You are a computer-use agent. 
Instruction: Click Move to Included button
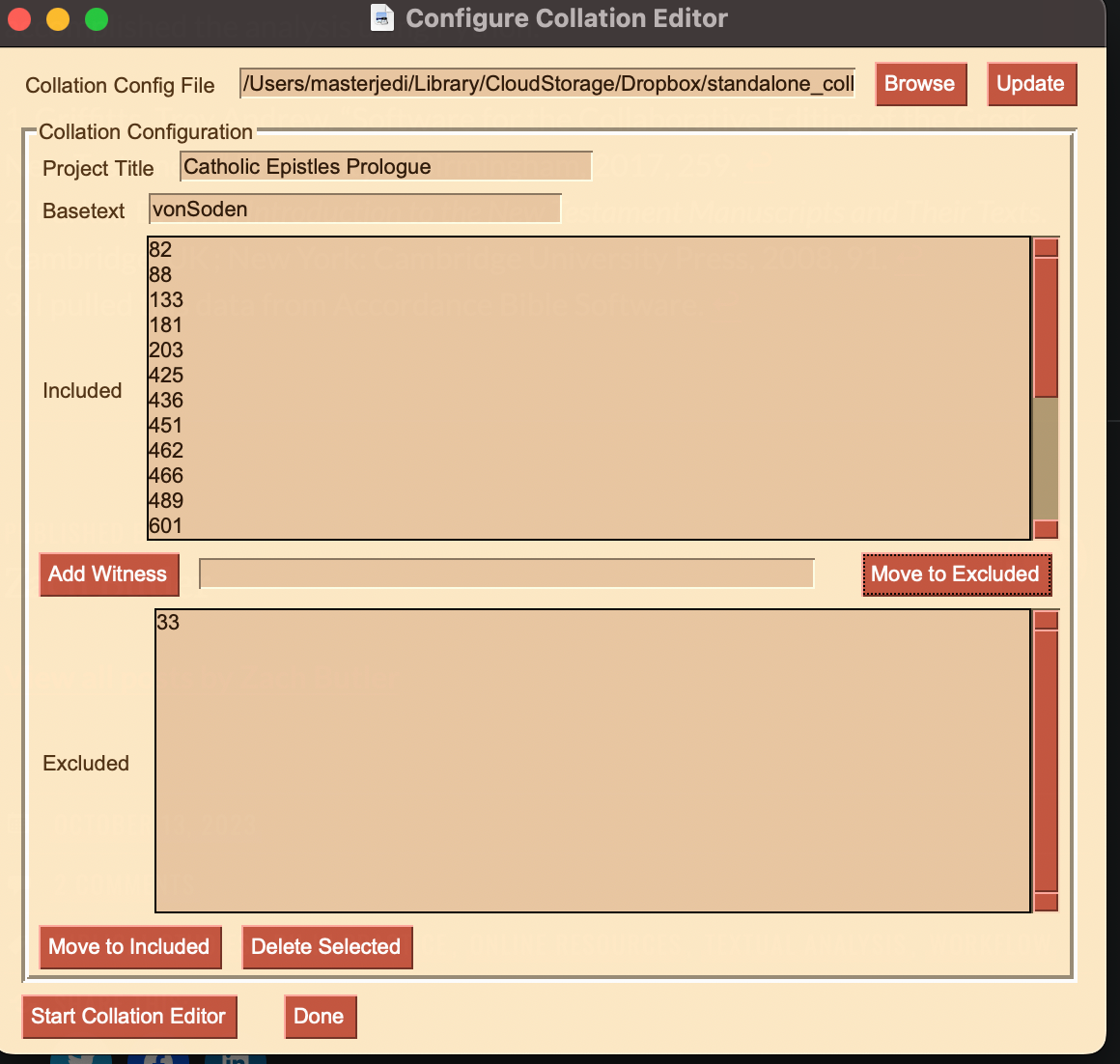coord(129,947)
